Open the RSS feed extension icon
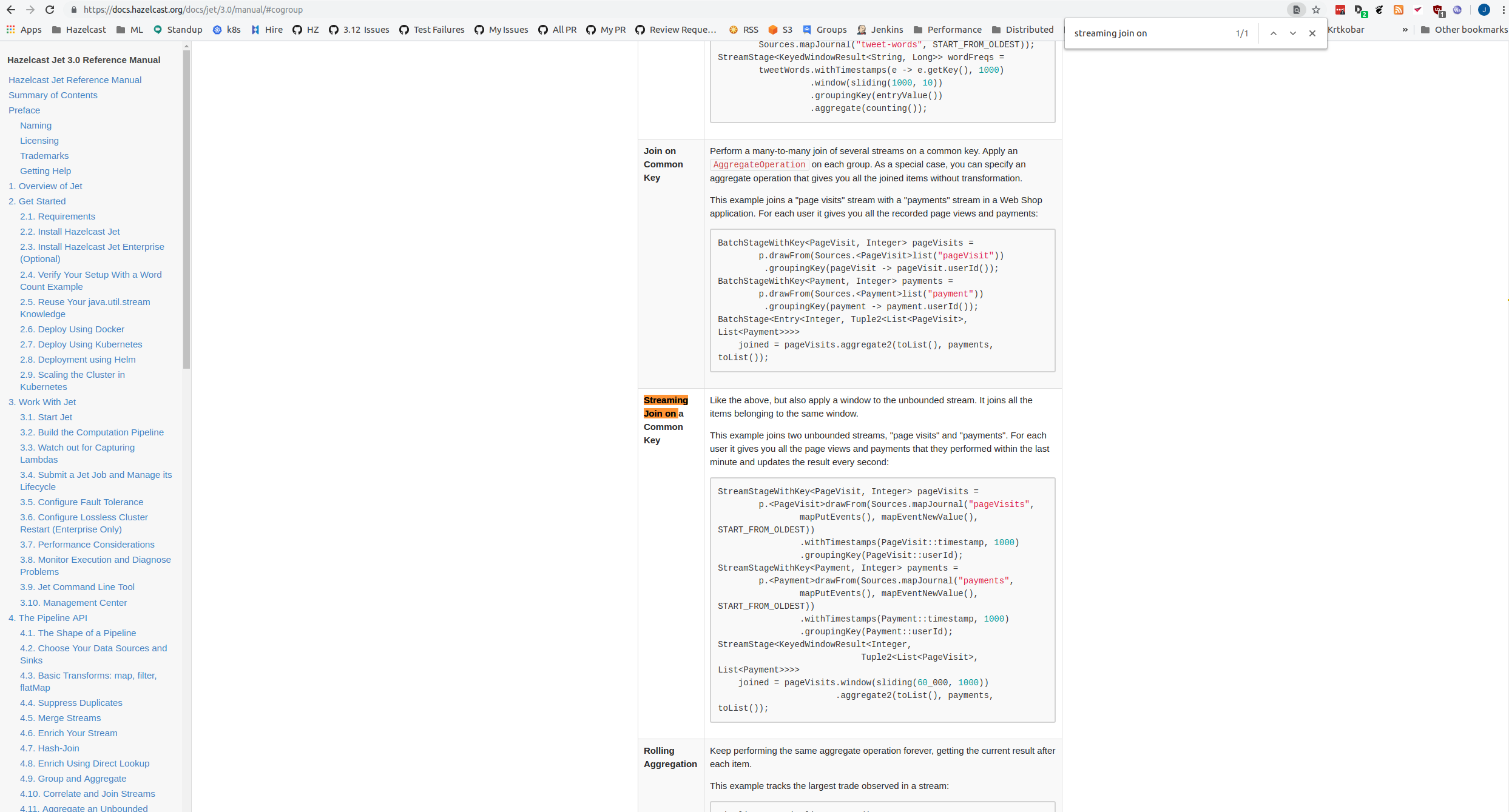The width and height of the screenshot is (1509, 812). [1399, 10]
